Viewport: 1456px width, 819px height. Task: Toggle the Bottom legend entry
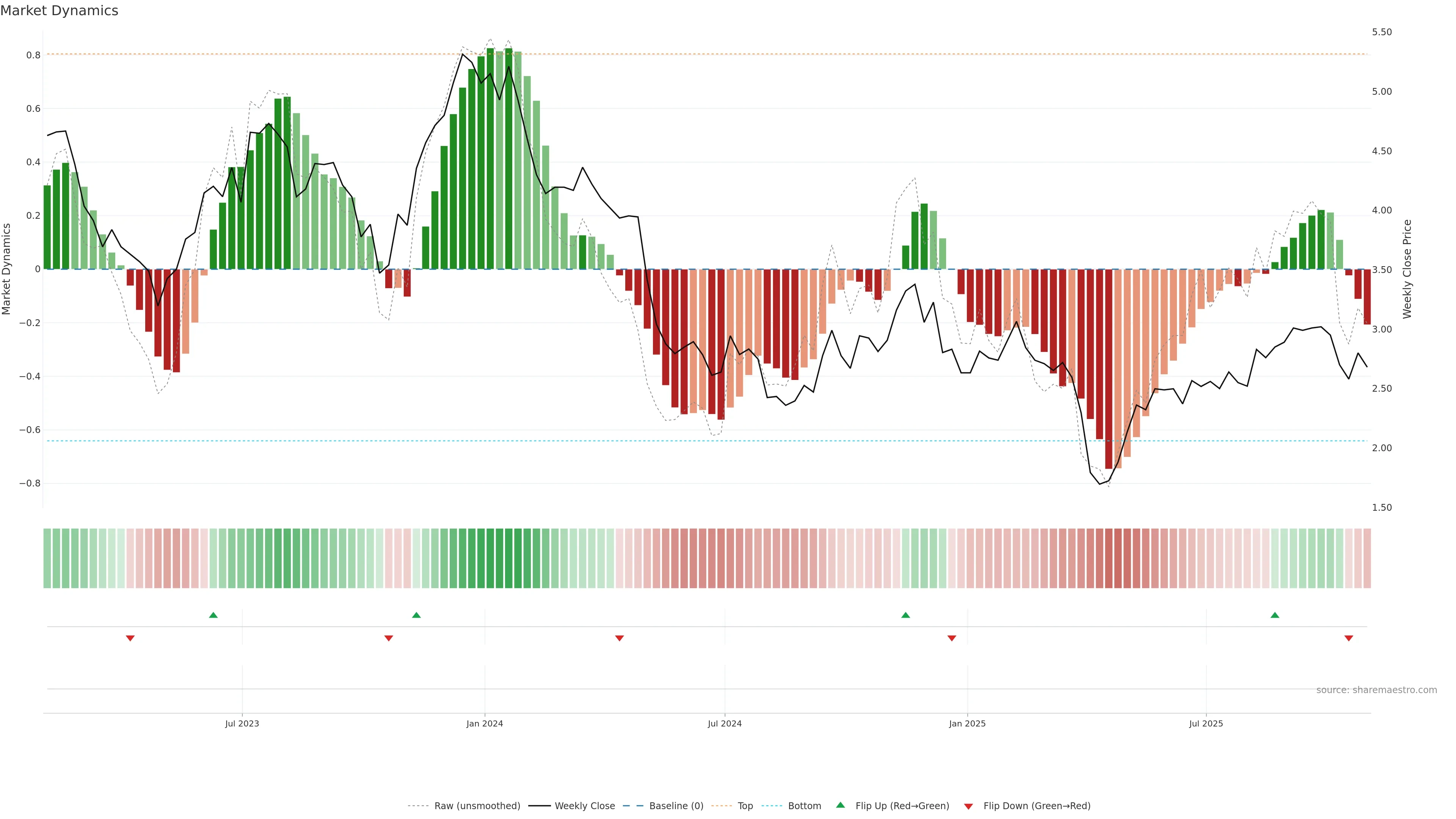coord(804,806)
